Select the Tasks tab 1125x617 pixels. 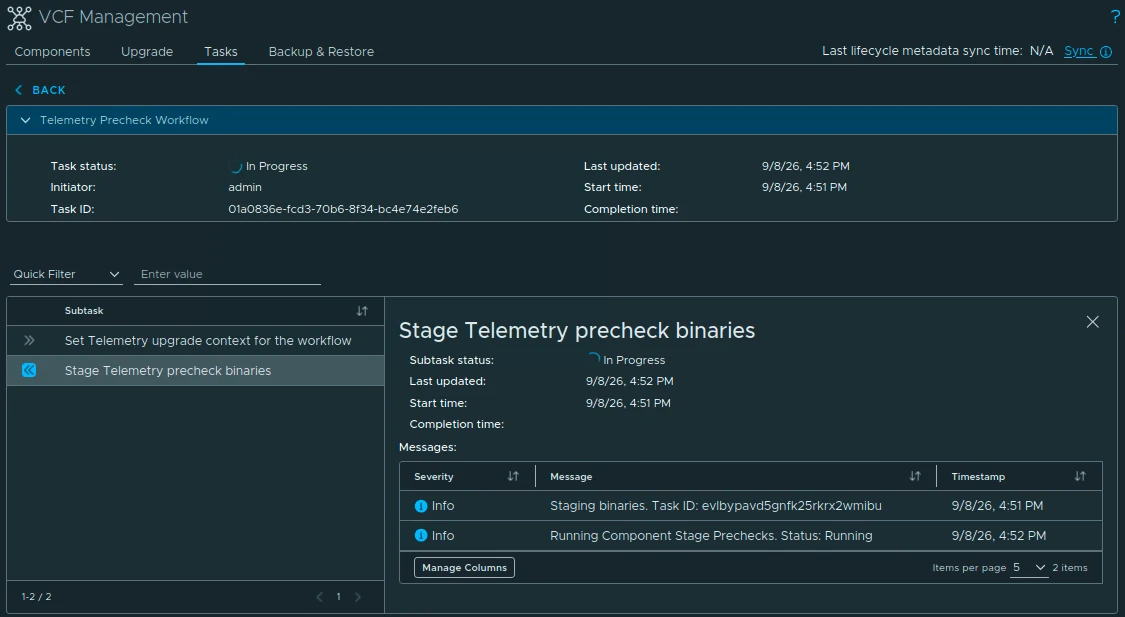tap(220, 52)
